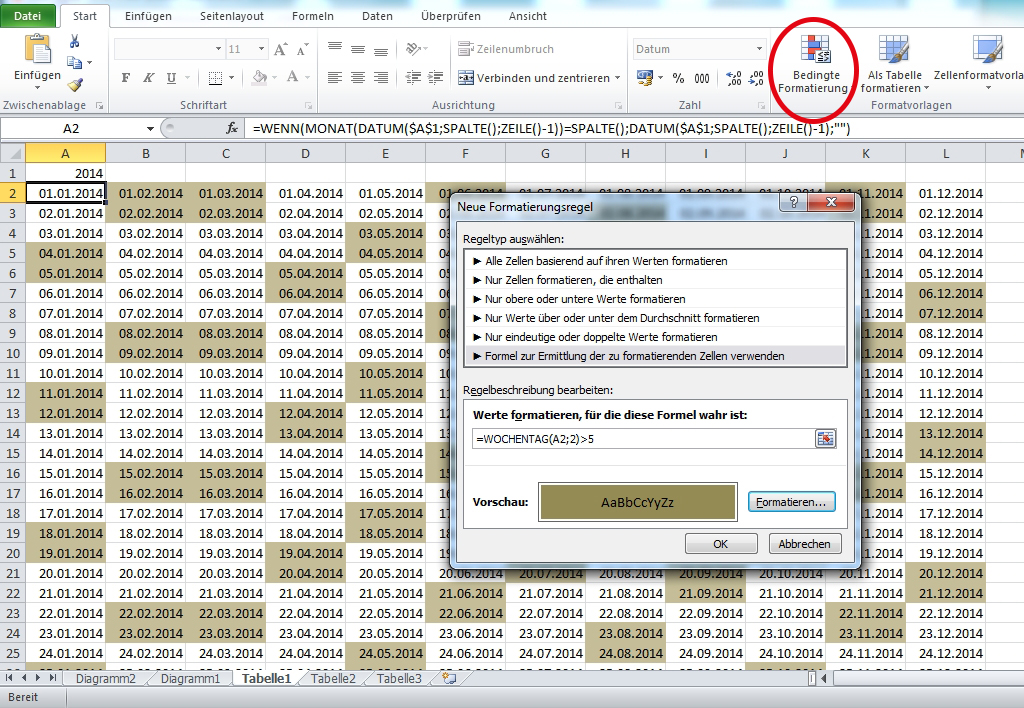The width and height of the screenshot is (1024, 708).
Task: Open Als Tabelle formatieren gallery
Action: [894, 64]
